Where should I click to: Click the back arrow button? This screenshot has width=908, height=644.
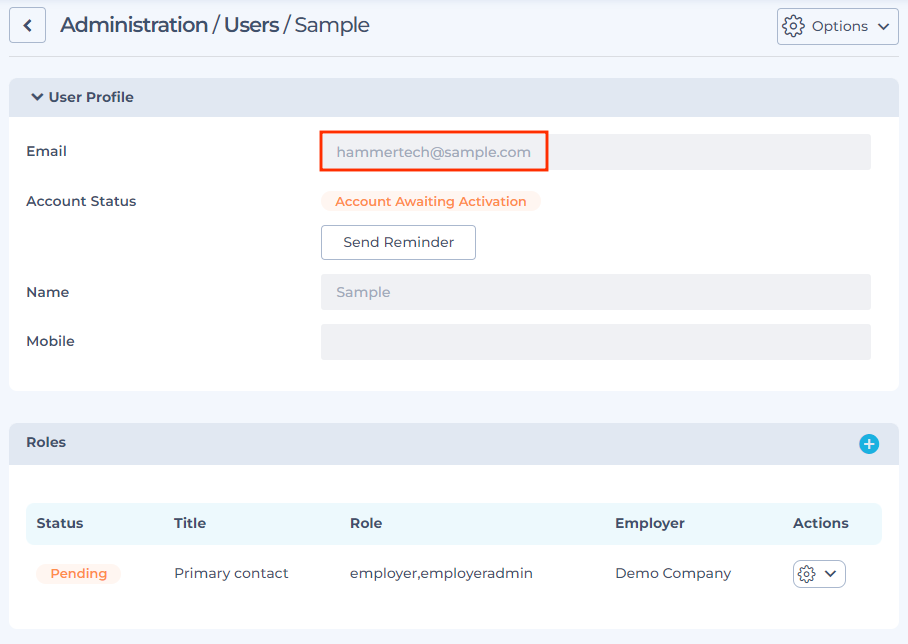27,25
